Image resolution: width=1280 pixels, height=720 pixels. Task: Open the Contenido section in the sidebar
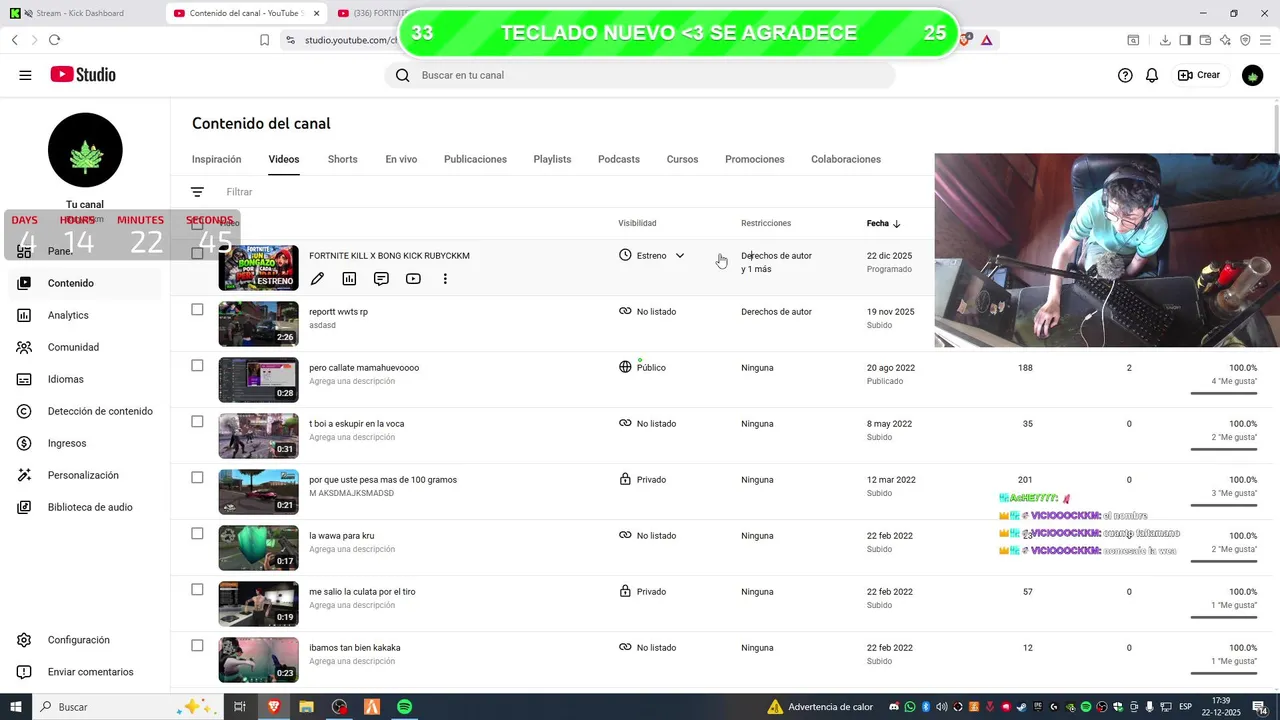85,283
